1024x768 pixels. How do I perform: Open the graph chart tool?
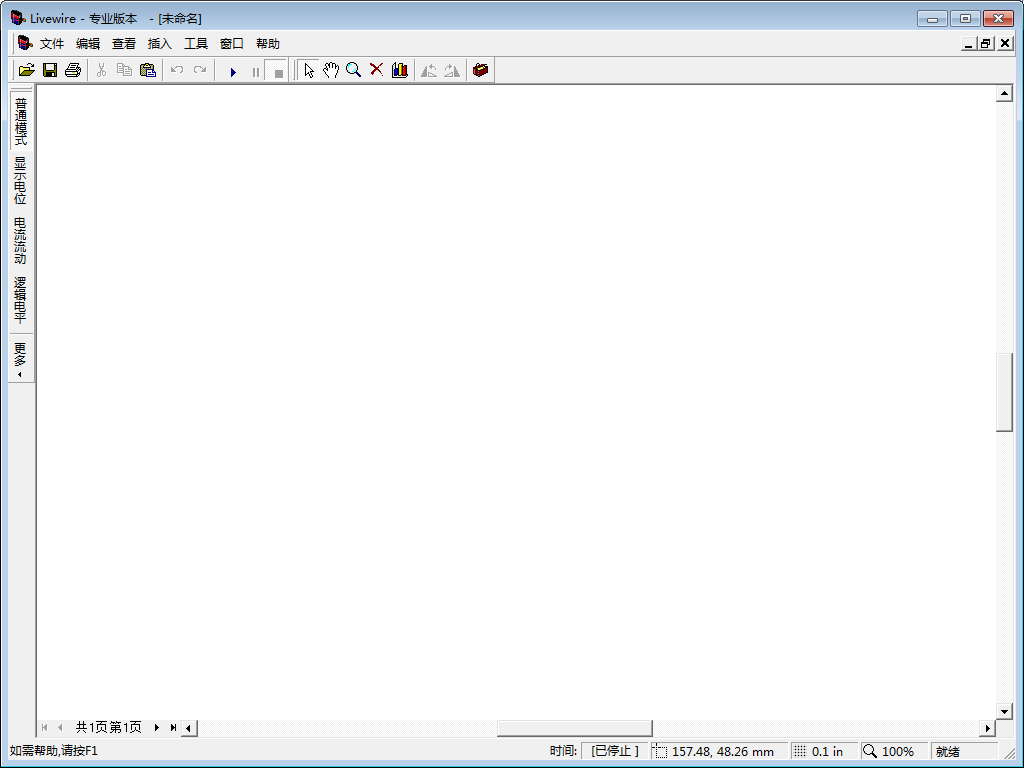(400, 70)
